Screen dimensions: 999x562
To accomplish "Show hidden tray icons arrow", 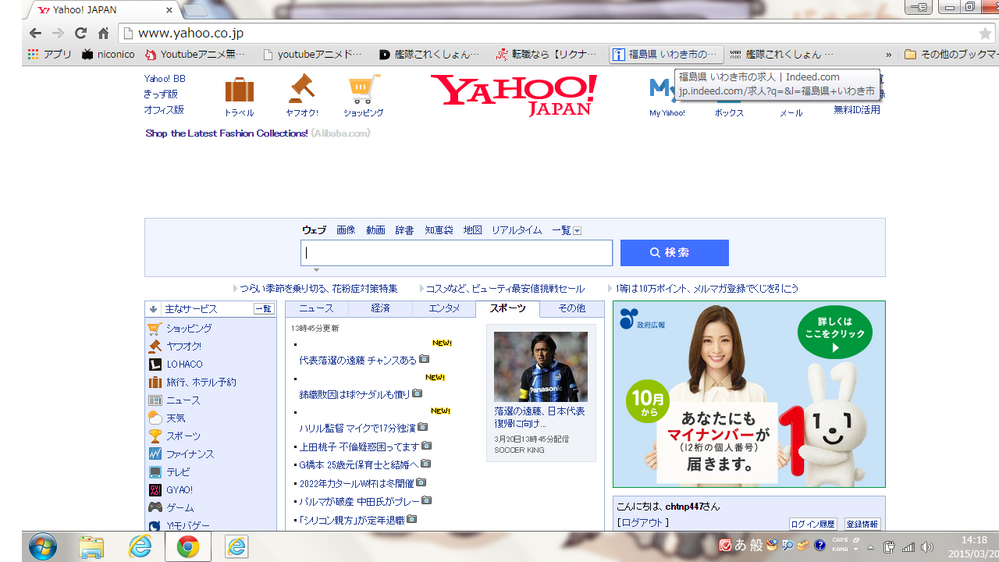I will point(870,547).
